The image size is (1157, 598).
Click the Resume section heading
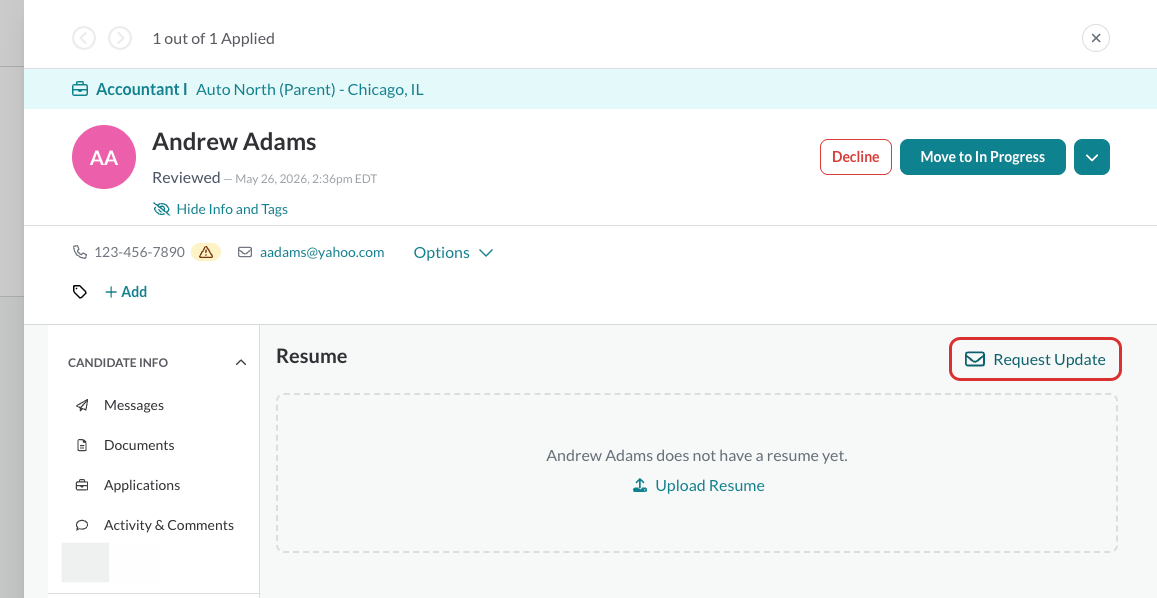coord(311,356)
